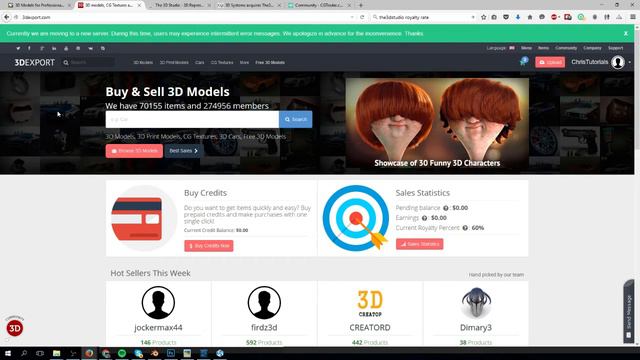Click the hero search input field
Viewport: 640px width, 360px height.
coord(192,119)
